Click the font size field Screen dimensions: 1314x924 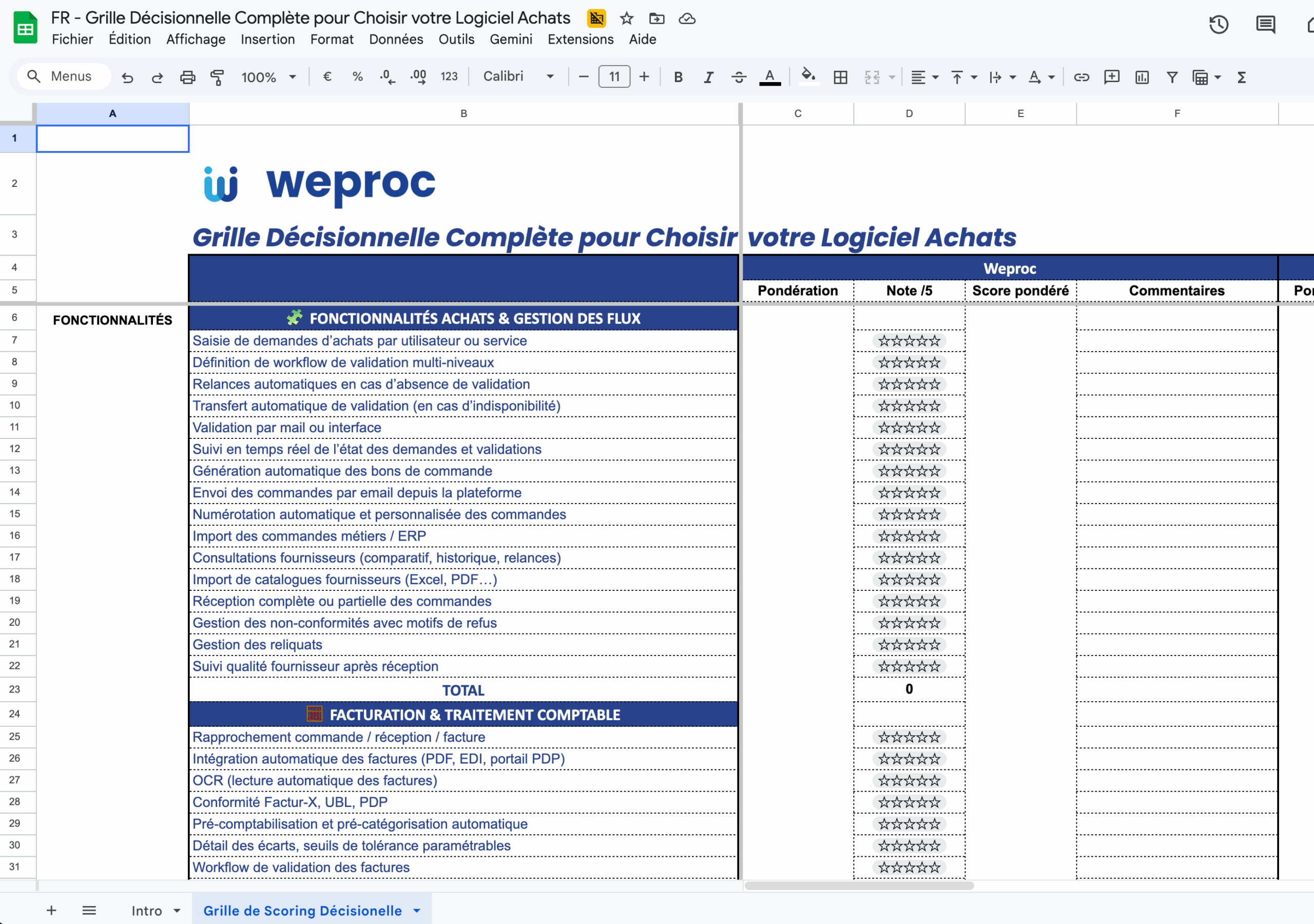(614, 76)
